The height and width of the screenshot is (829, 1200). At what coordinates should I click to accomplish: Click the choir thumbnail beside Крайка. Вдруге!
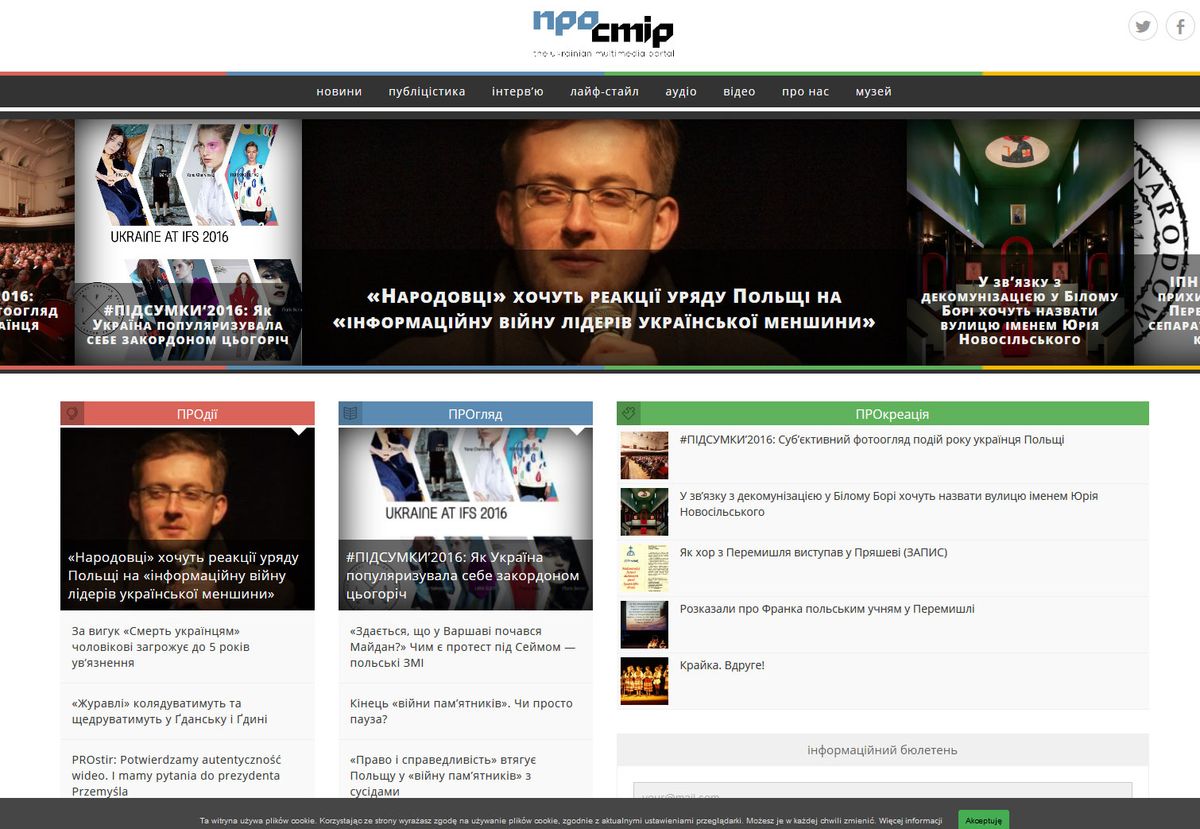(x=644, y=681)
